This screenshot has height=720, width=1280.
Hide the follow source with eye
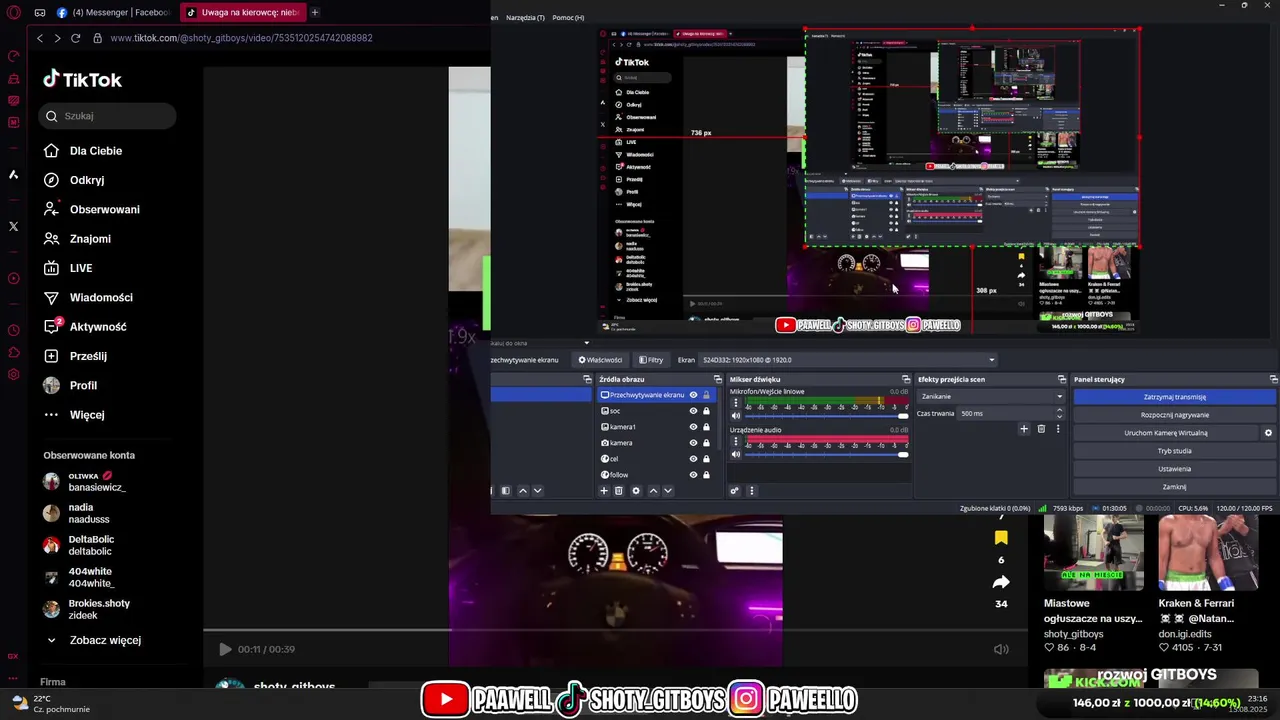point(693,475)
